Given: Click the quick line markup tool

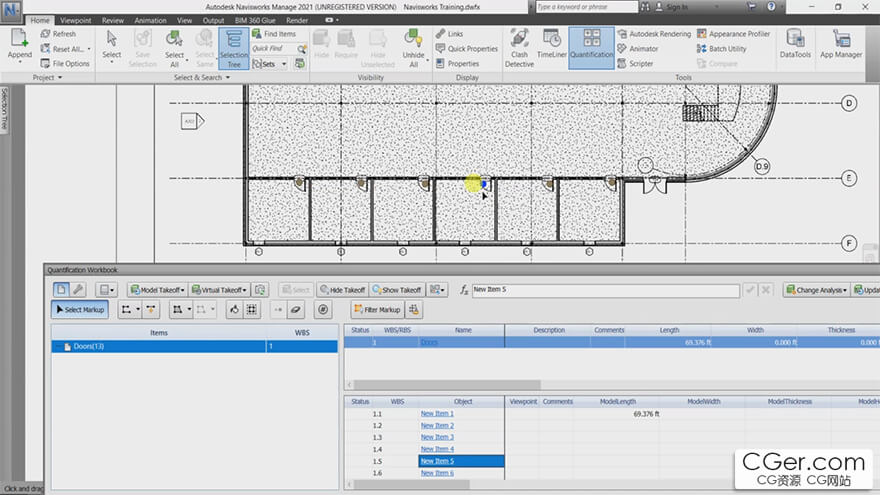Looking at the screenshot, I should point(151,309).
